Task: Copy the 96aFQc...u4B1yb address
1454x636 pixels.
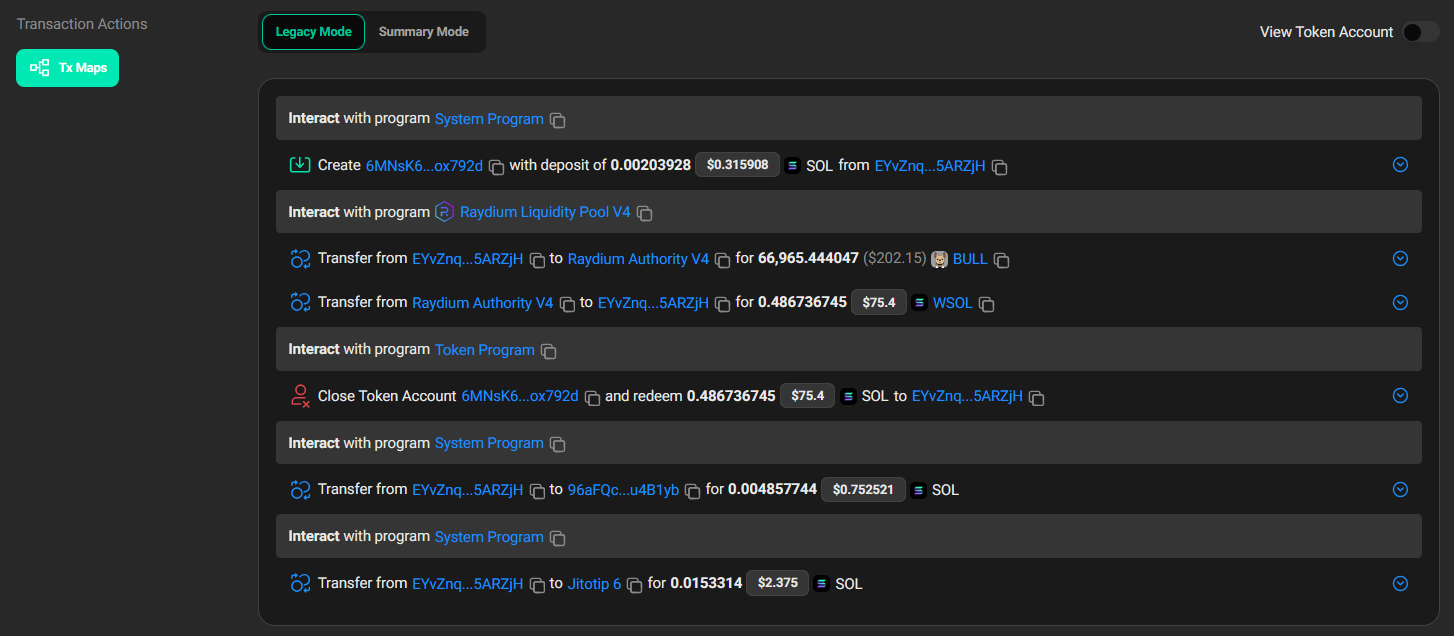Action: 692,491
